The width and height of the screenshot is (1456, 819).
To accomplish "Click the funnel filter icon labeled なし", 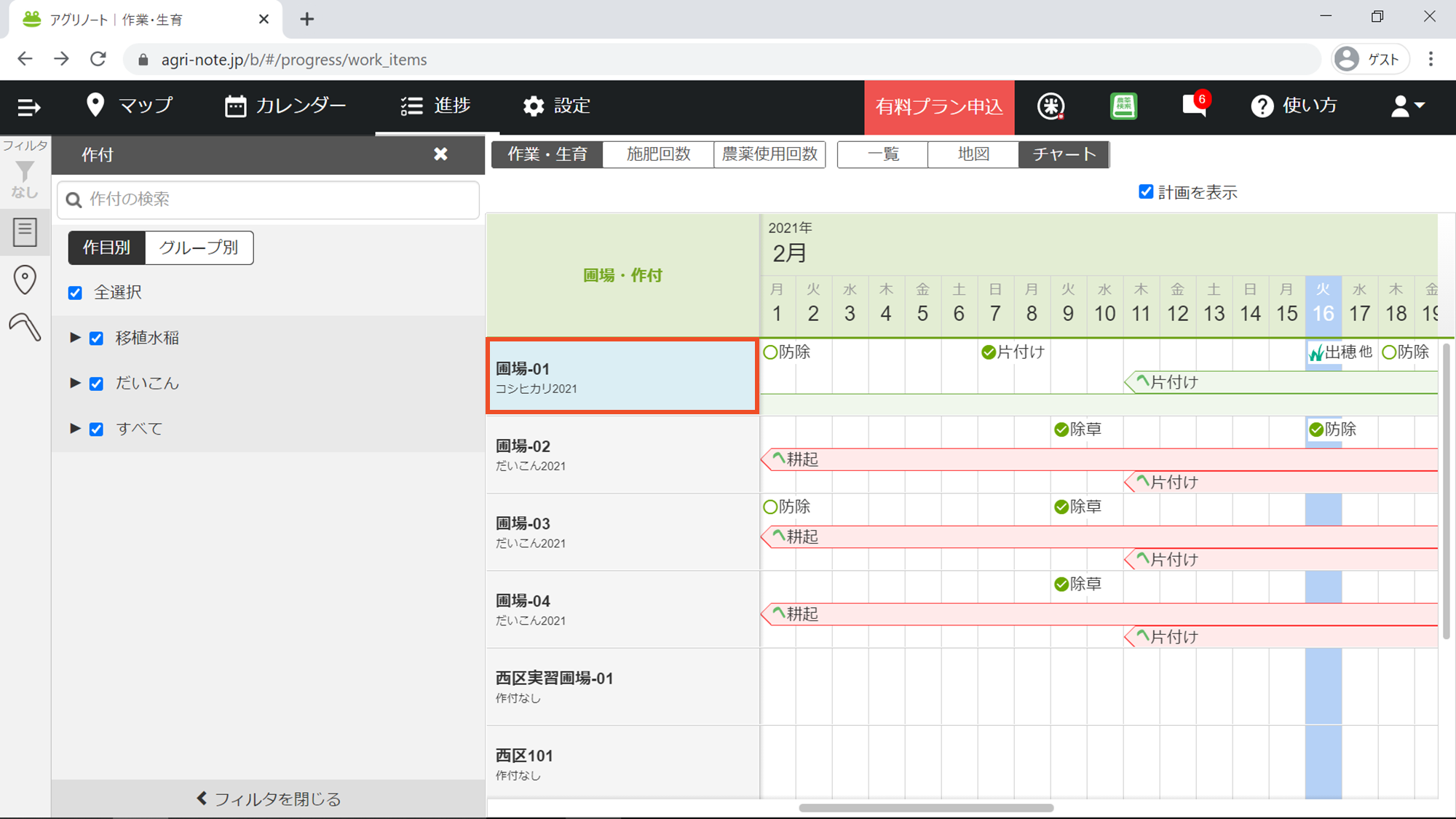I will click(25, 178).
